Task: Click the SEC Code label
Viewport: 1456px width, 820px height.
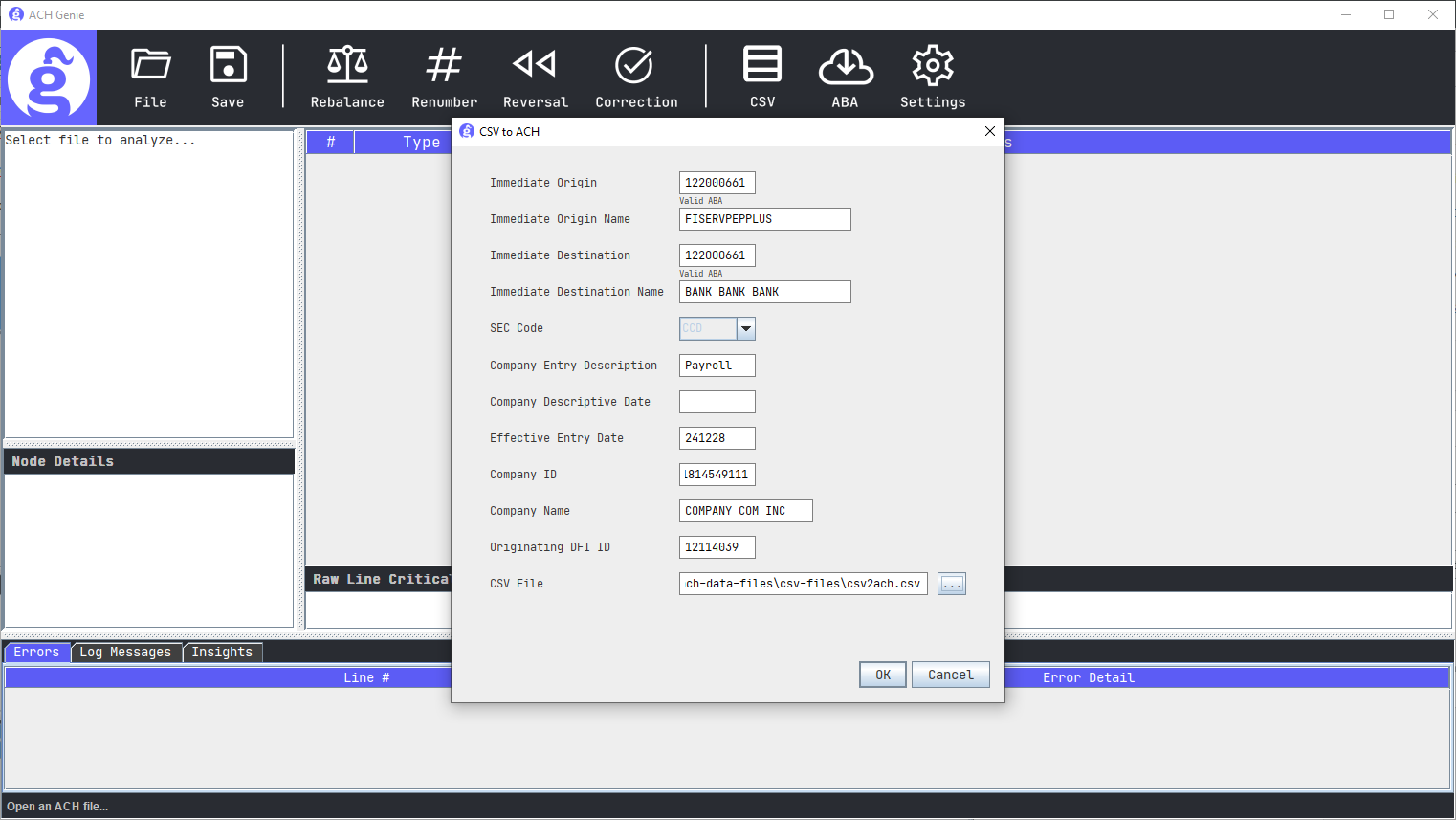Action: pos(517,328)
